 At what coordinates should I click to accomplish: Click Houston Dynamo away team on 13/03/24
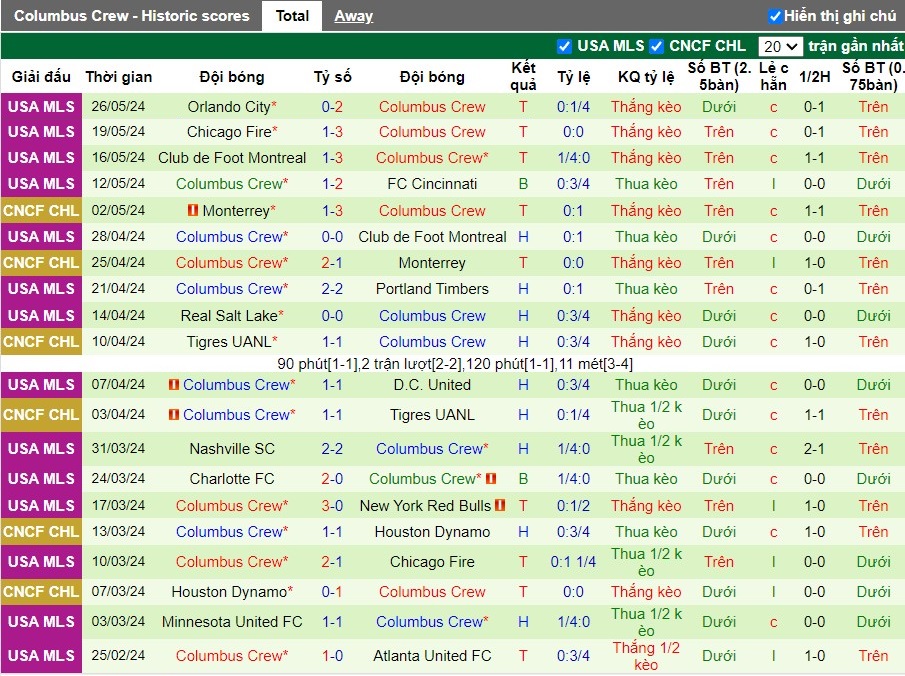click(x=432, y=532)
